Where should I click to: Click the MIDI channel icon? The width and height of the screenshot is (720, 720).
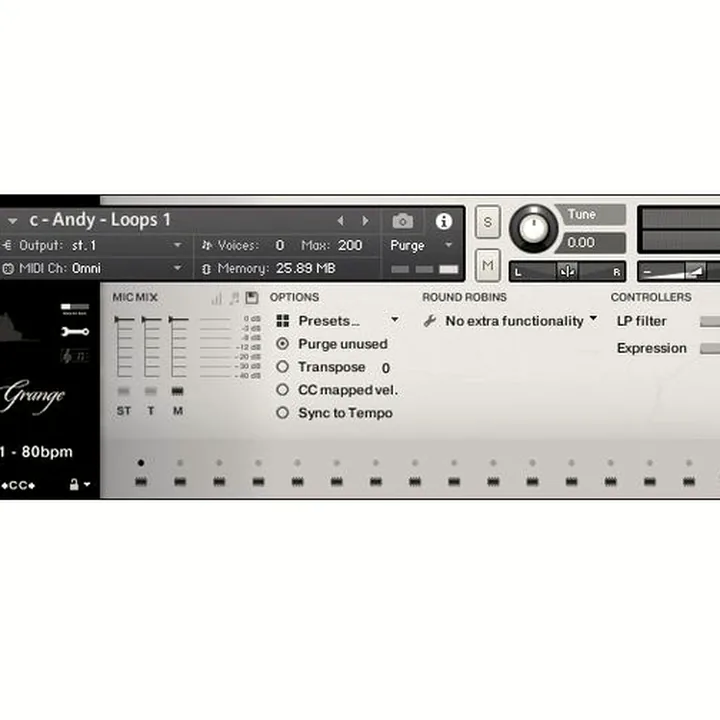pos(8,268)
